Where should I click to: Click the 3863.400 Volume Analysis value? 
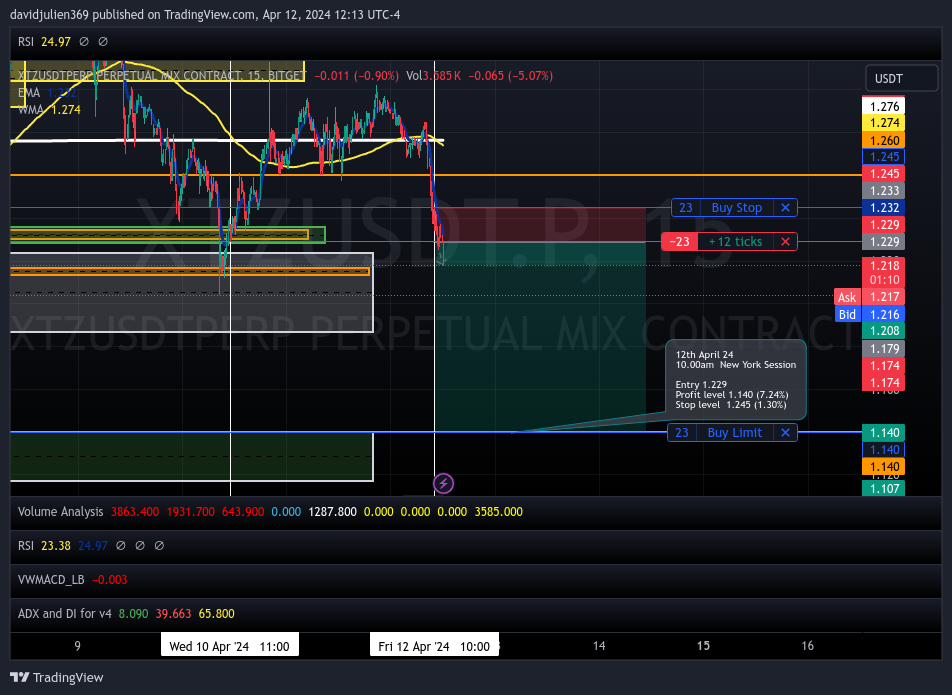point(135,512)
